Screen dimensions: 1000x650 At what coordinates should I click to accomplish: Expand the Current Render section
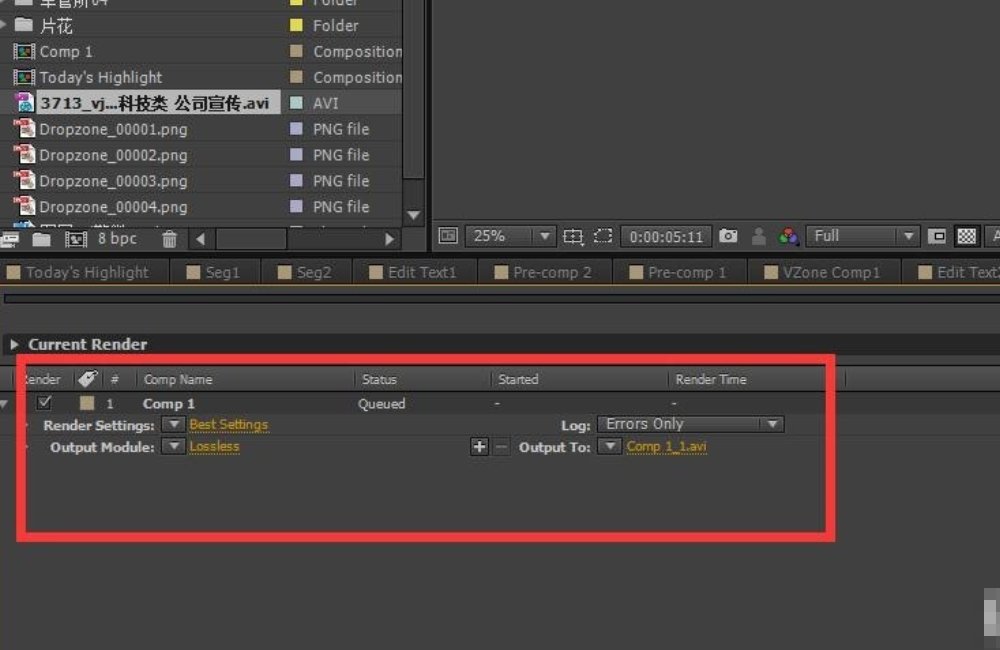click(14, 344)
